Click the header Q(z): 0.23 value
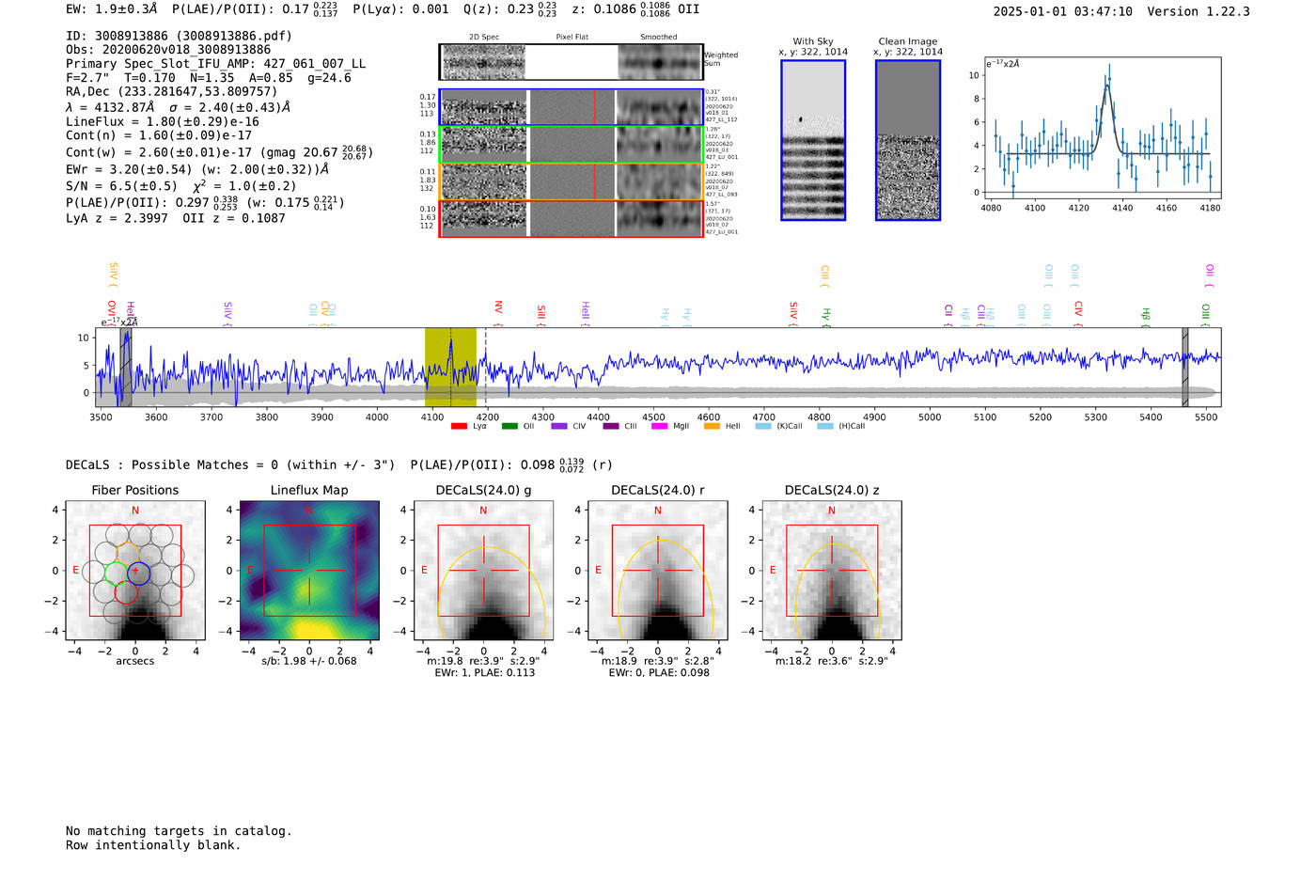 [511, 8]
